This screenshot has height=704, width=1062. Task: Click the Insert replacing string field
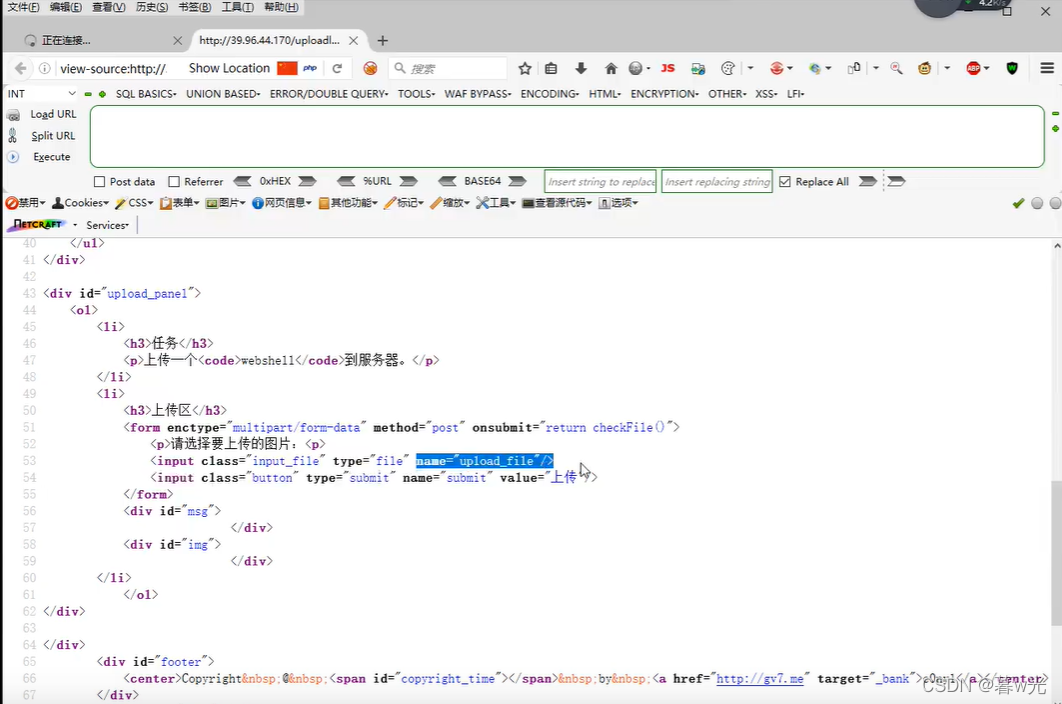pyautogui.click(x=717, y=182)
